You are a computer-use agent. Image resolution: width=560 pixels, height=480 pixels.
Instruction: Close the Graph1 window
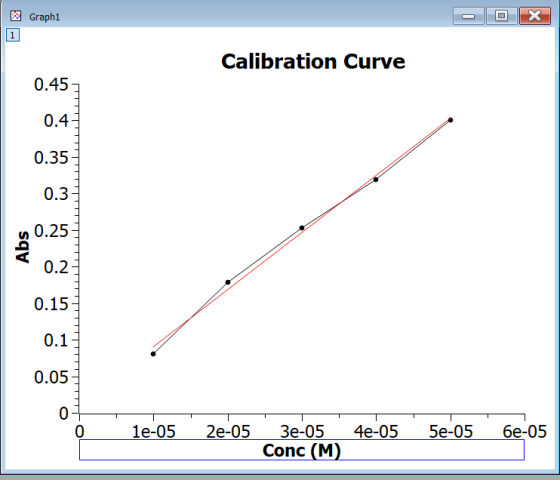click(535, 16)
